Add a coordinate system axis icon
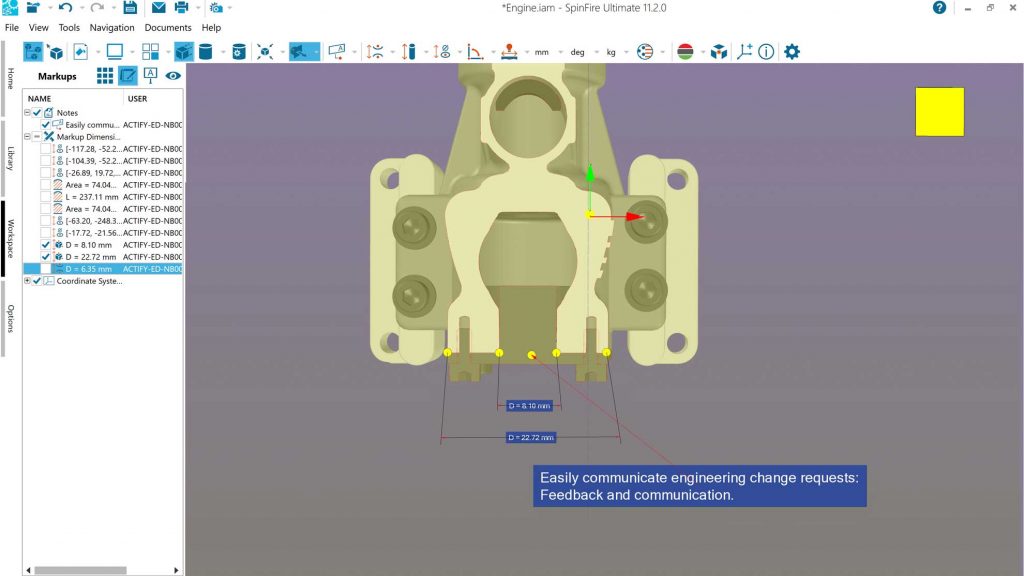 744,52
